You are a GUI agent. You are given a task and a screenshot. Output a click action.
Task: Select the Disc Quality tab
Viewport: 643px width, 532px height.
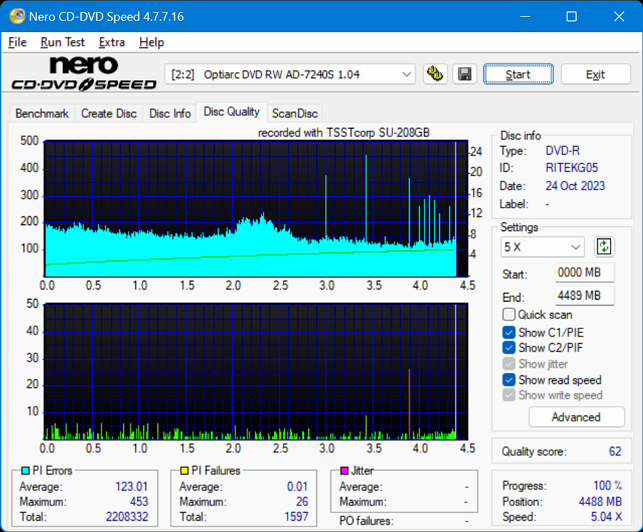pos(232,112)
